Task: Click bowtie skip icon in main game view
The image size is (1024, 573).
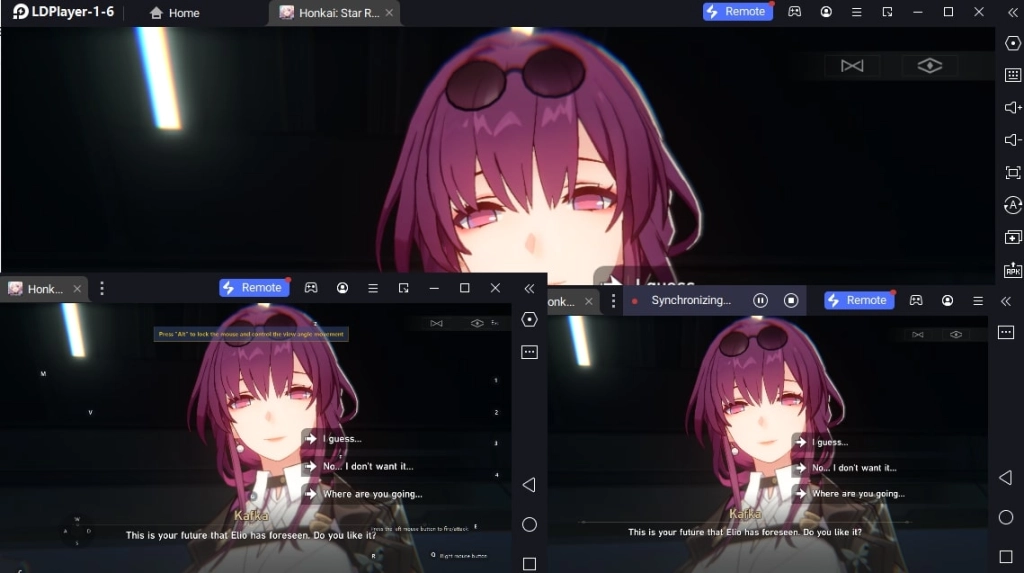Action: 852,66
